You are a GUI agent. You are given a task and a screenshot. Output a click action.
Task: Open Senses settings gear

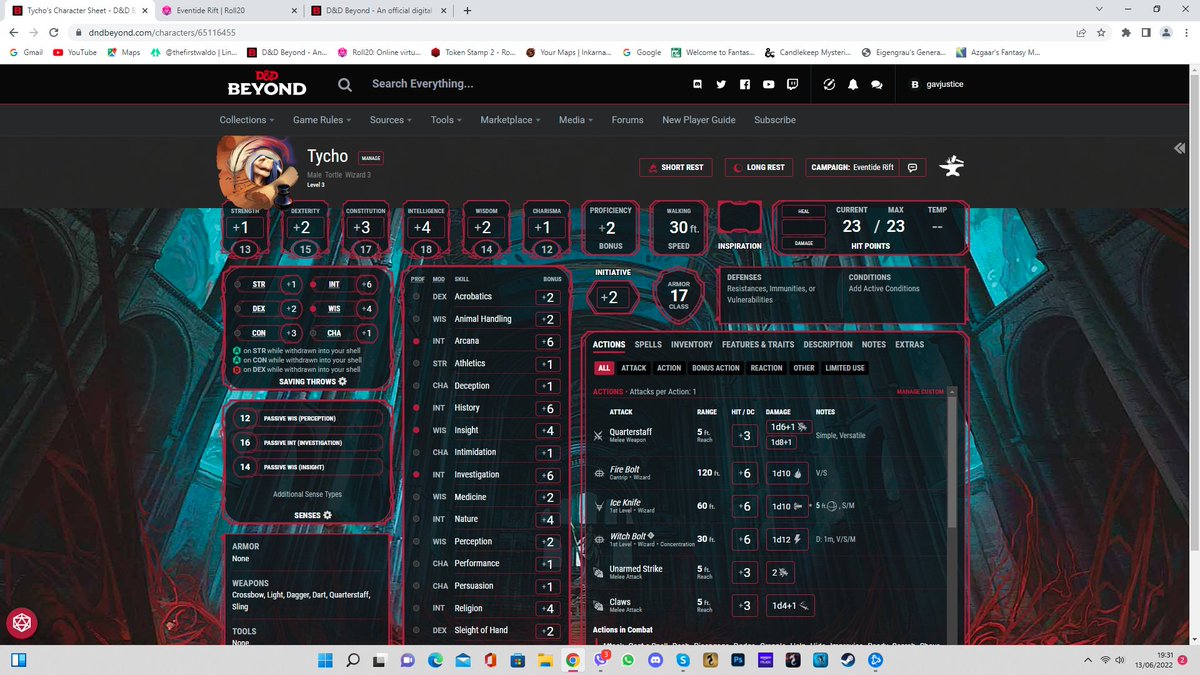[327, 515]
